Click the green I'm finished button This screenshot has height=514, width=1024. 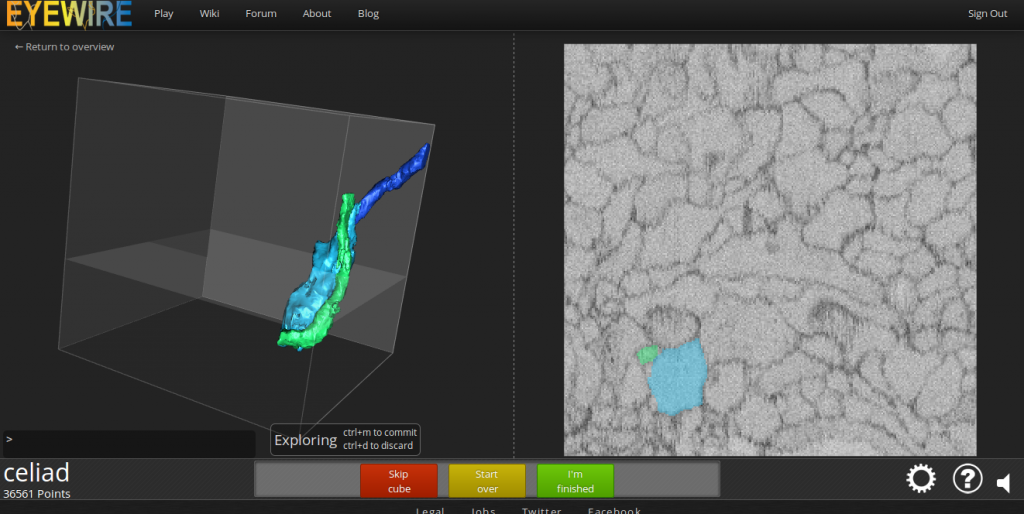[575, 481]
